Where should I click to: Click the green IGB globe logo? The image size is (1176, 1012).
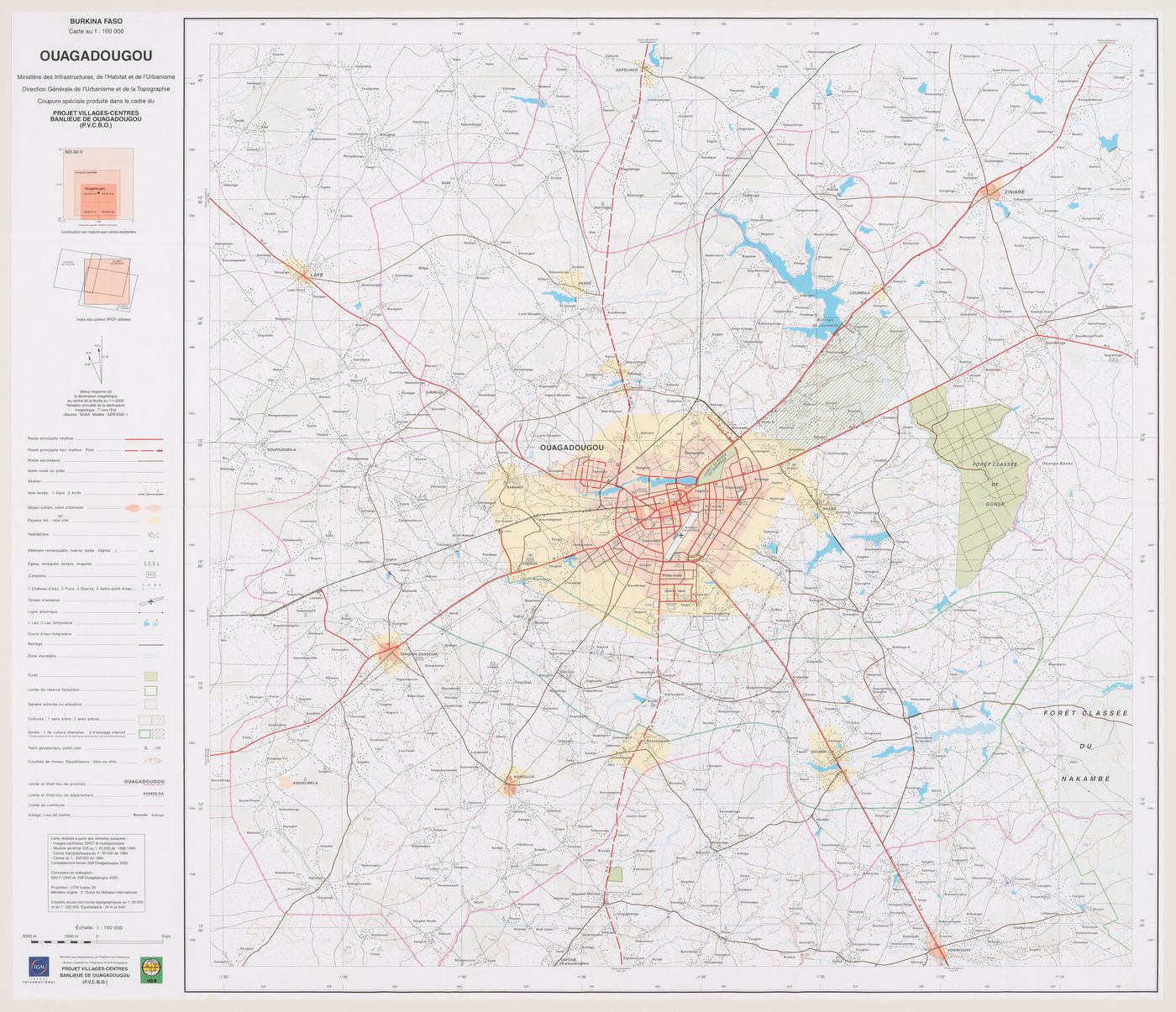(151, 970)
